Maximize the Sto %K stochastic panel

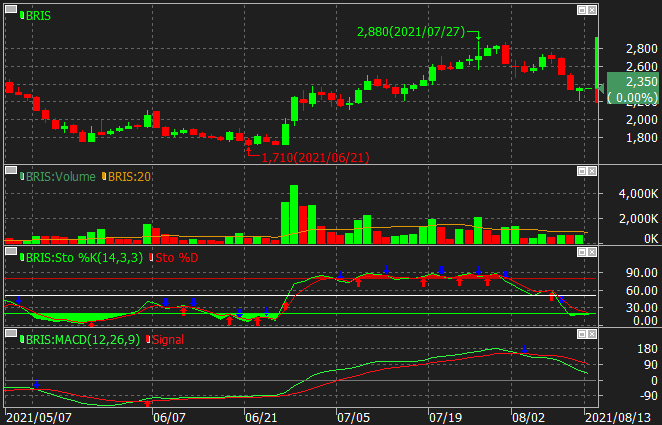582,252
